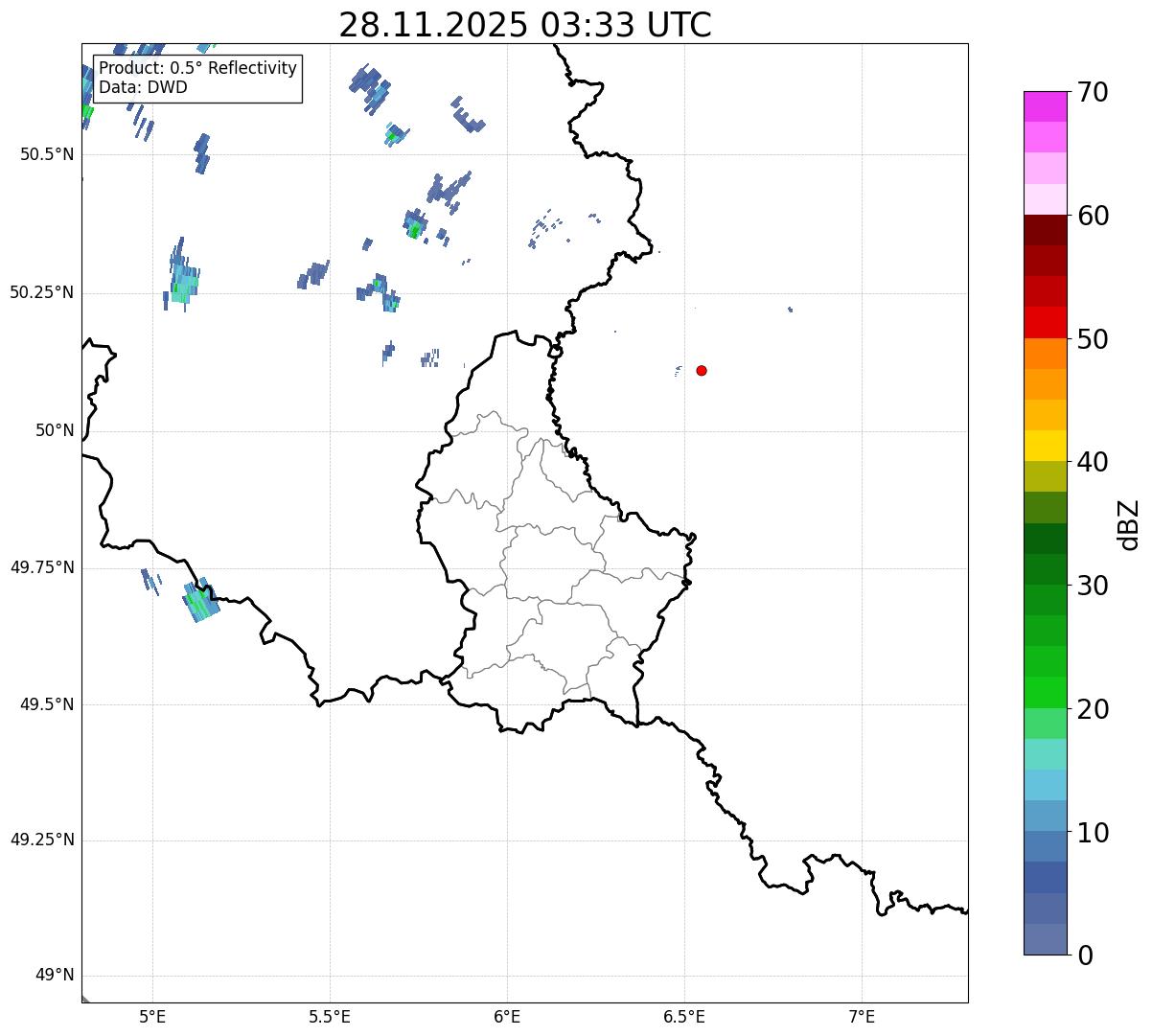Click the dBZ colorbar axis label
The width and height of the screenshot is (1152, 1036).
point(1129,523)
